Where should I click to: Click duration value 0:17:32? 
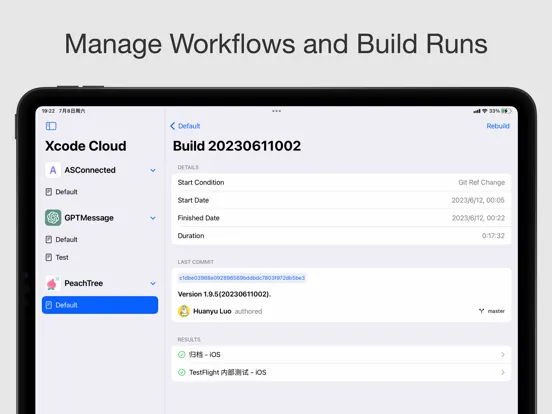click(493, 236)
